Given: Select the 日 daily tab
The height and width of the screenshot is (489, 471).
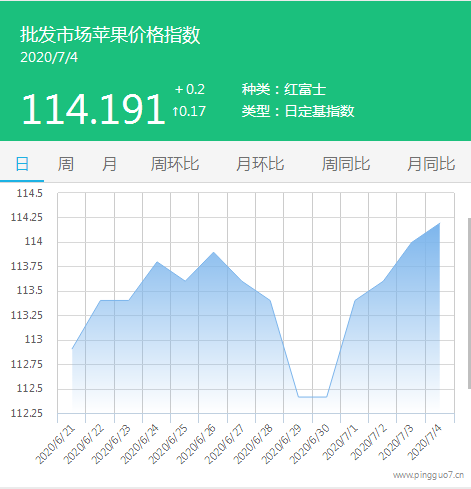Looking at the screenshot, I should point(22,164).
